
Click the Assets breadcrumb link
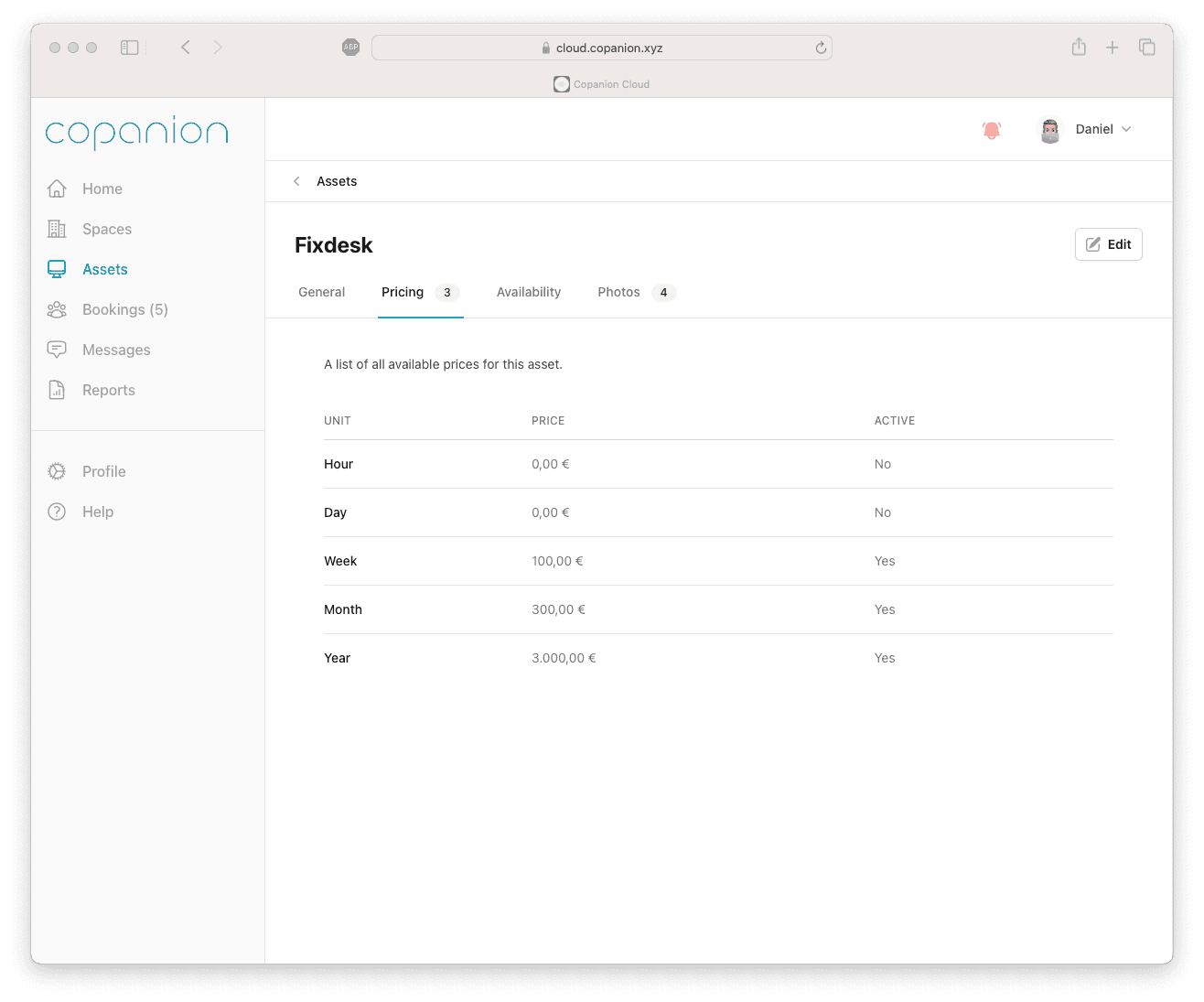(x=337, y=181)
